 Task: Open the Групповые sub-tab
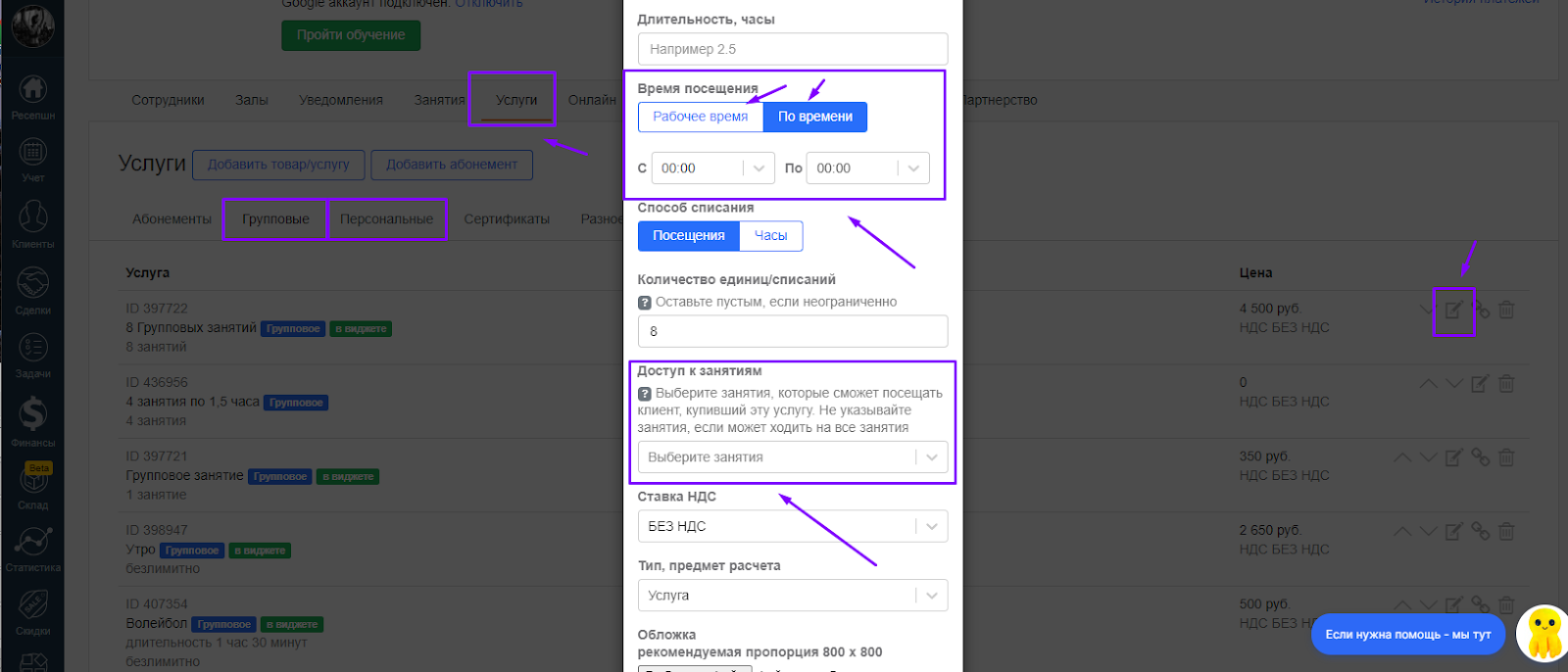(x=275, y=219)
